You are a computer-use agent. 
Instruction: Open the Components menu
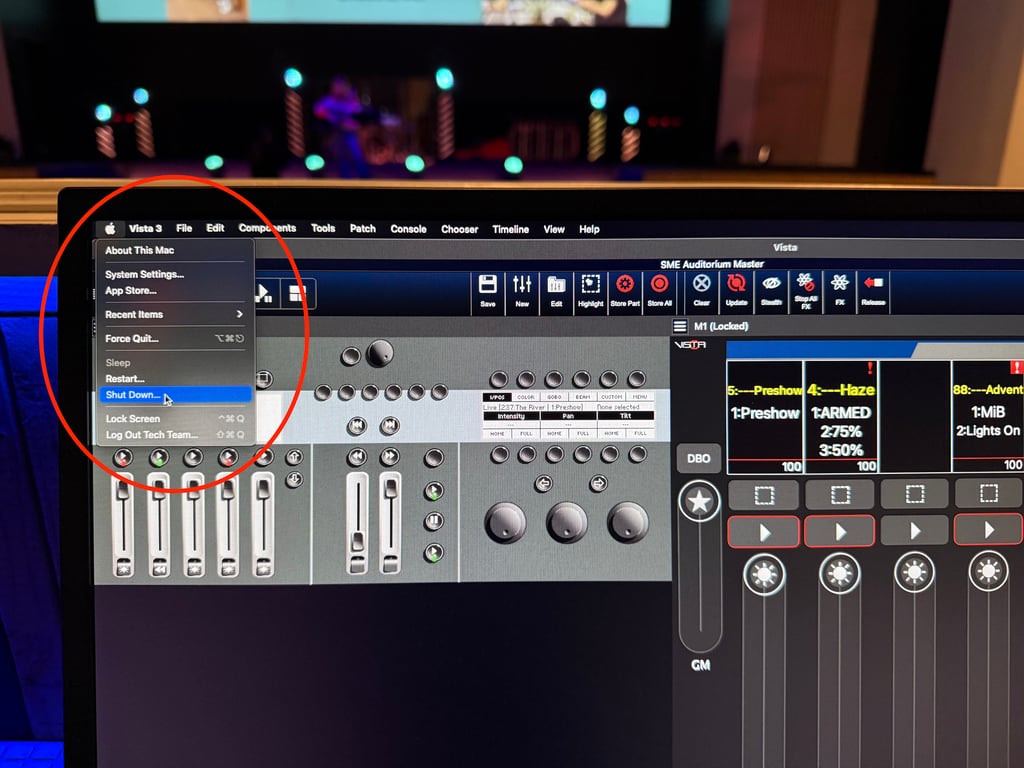pyautogui.click(x=267, y=228)
